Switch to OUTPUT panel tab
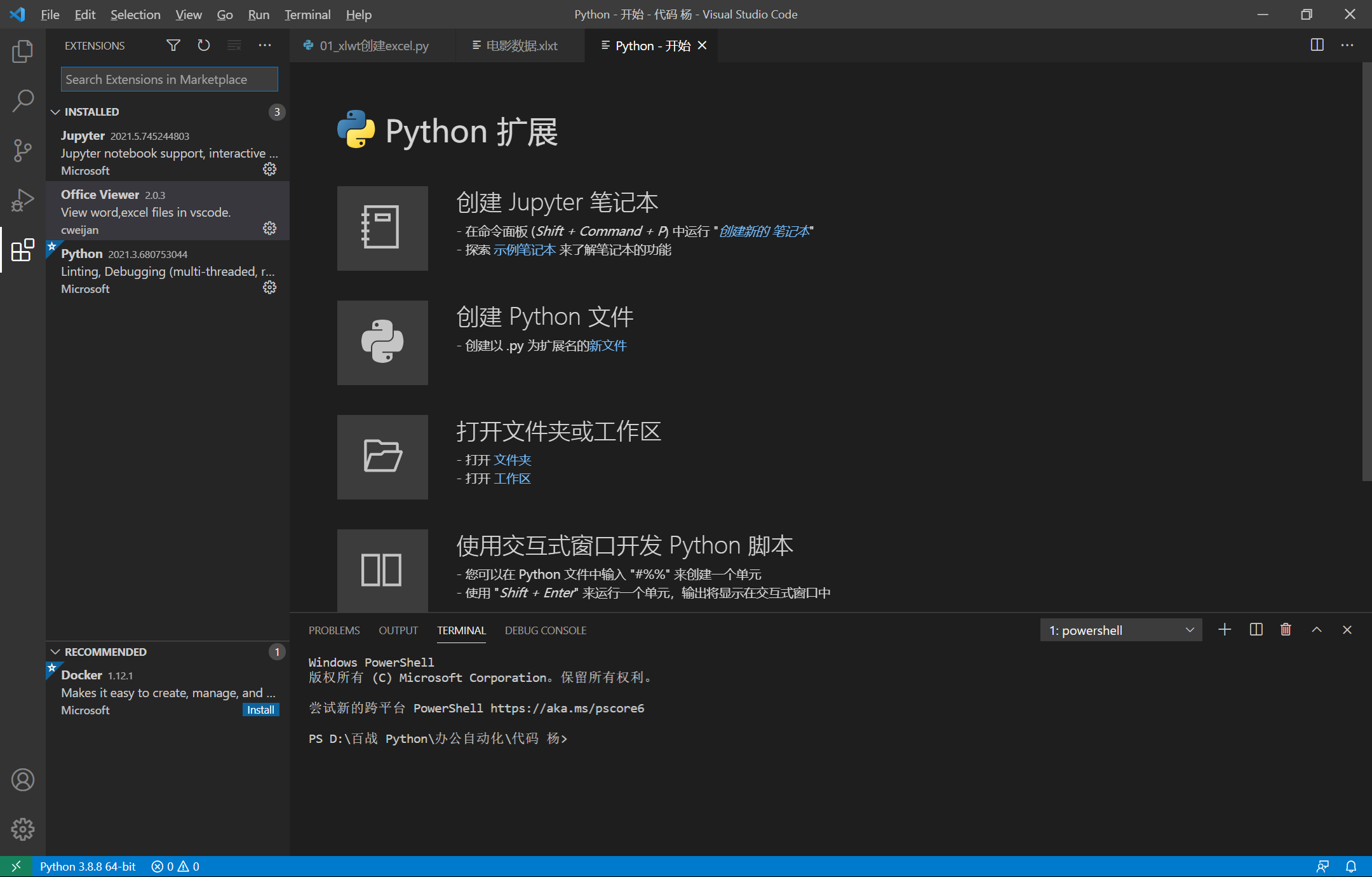 [398, 630]
